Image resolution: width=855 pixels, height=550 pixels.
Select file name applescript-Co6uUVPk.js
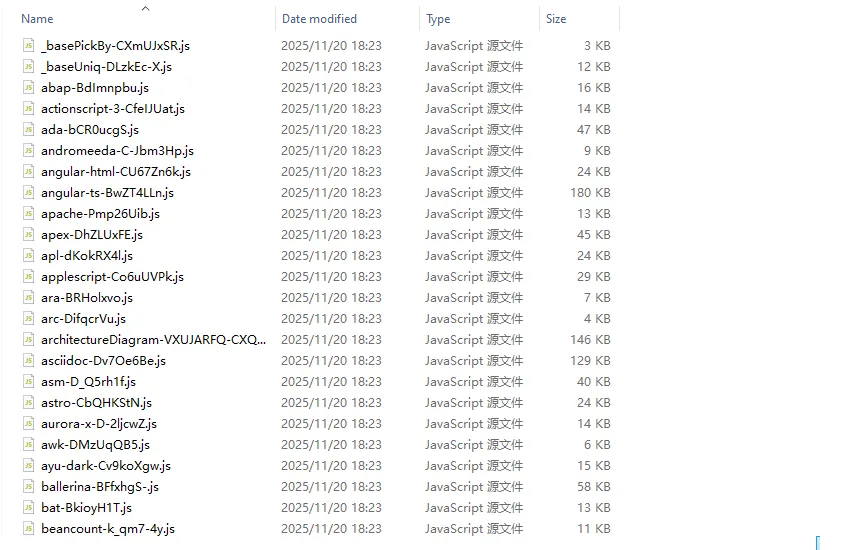(112, 276)
